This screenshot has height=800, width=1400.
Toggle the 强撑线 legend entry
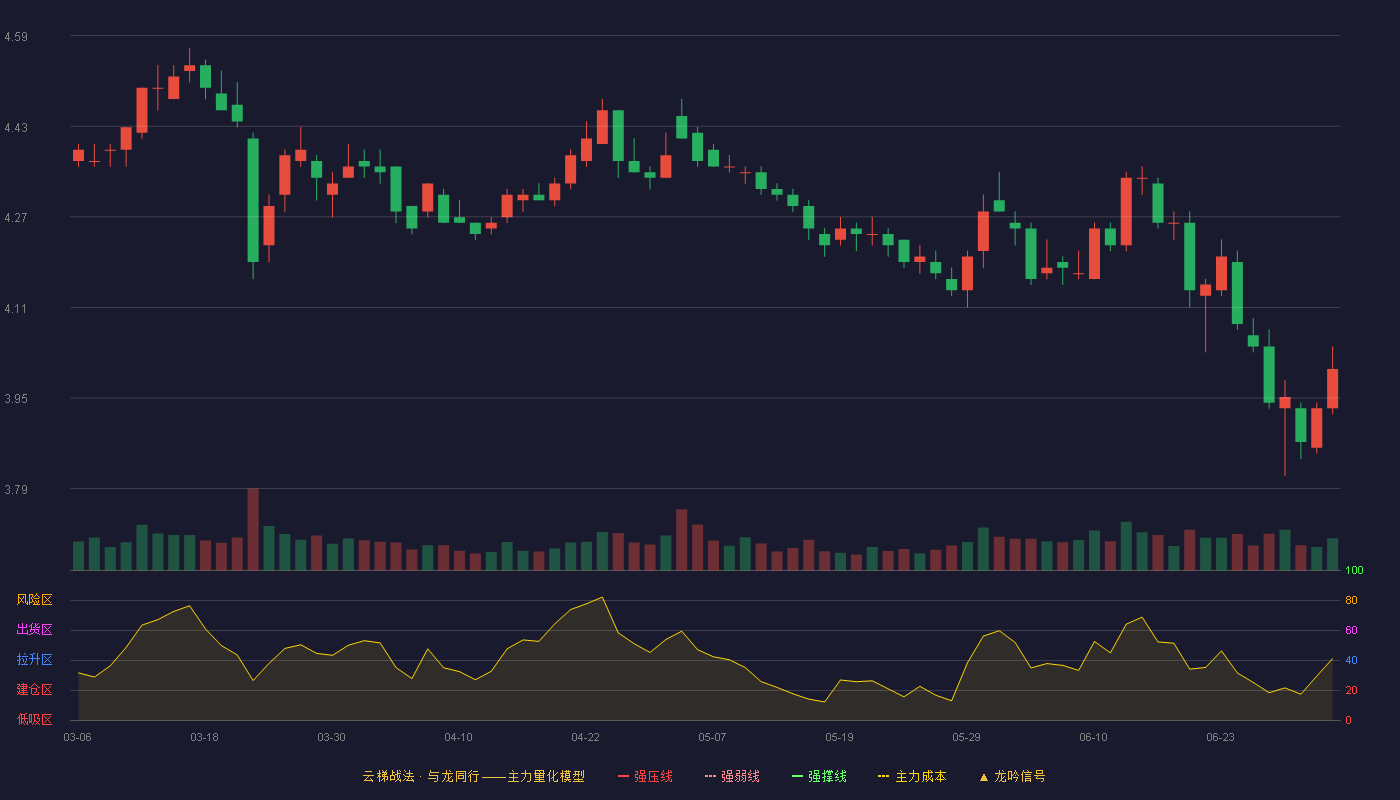[x=819, y=776]
